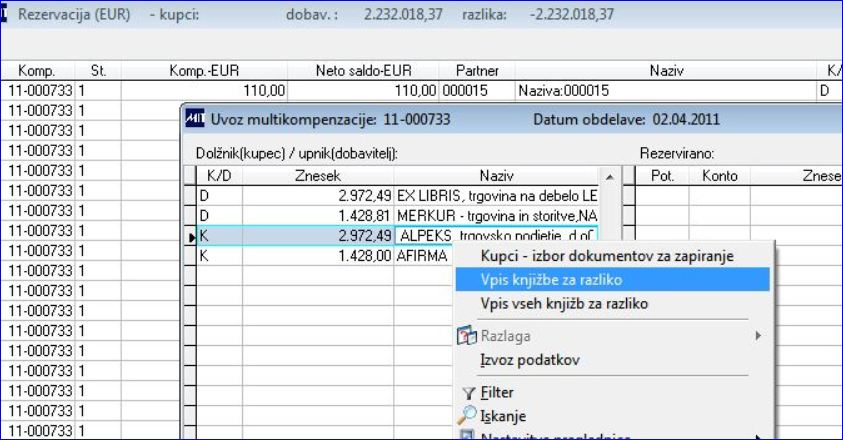Select the EX LIBRIS row
Viewport: 843px width, 440px height.
tap(397, 196)
